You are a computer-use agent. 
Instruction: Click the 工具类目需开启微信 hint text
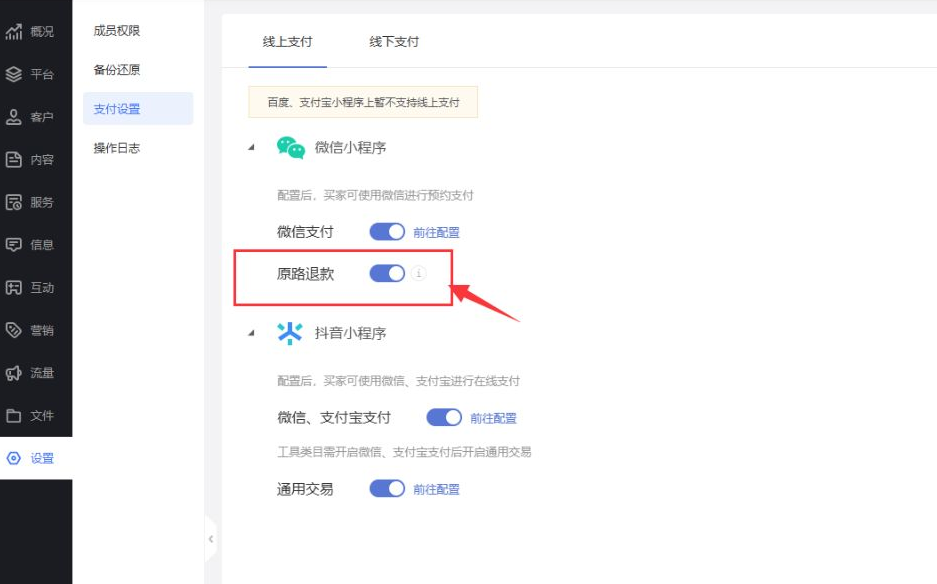click(404, 452)
